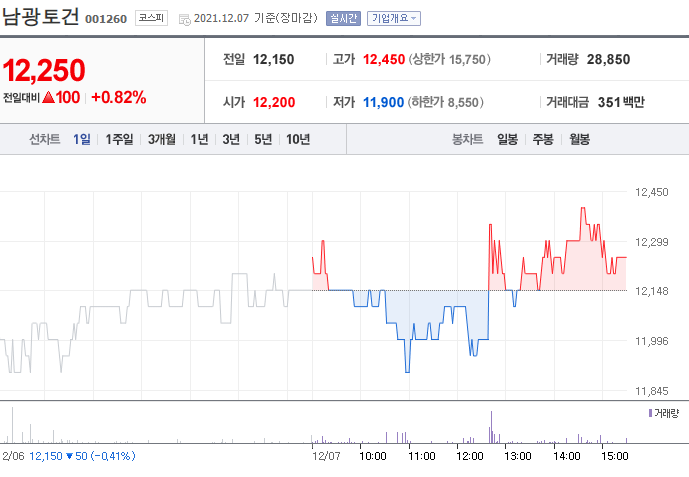Select the 10년 chart range
This screenshot has height=477, width=689.
point(298,139)
